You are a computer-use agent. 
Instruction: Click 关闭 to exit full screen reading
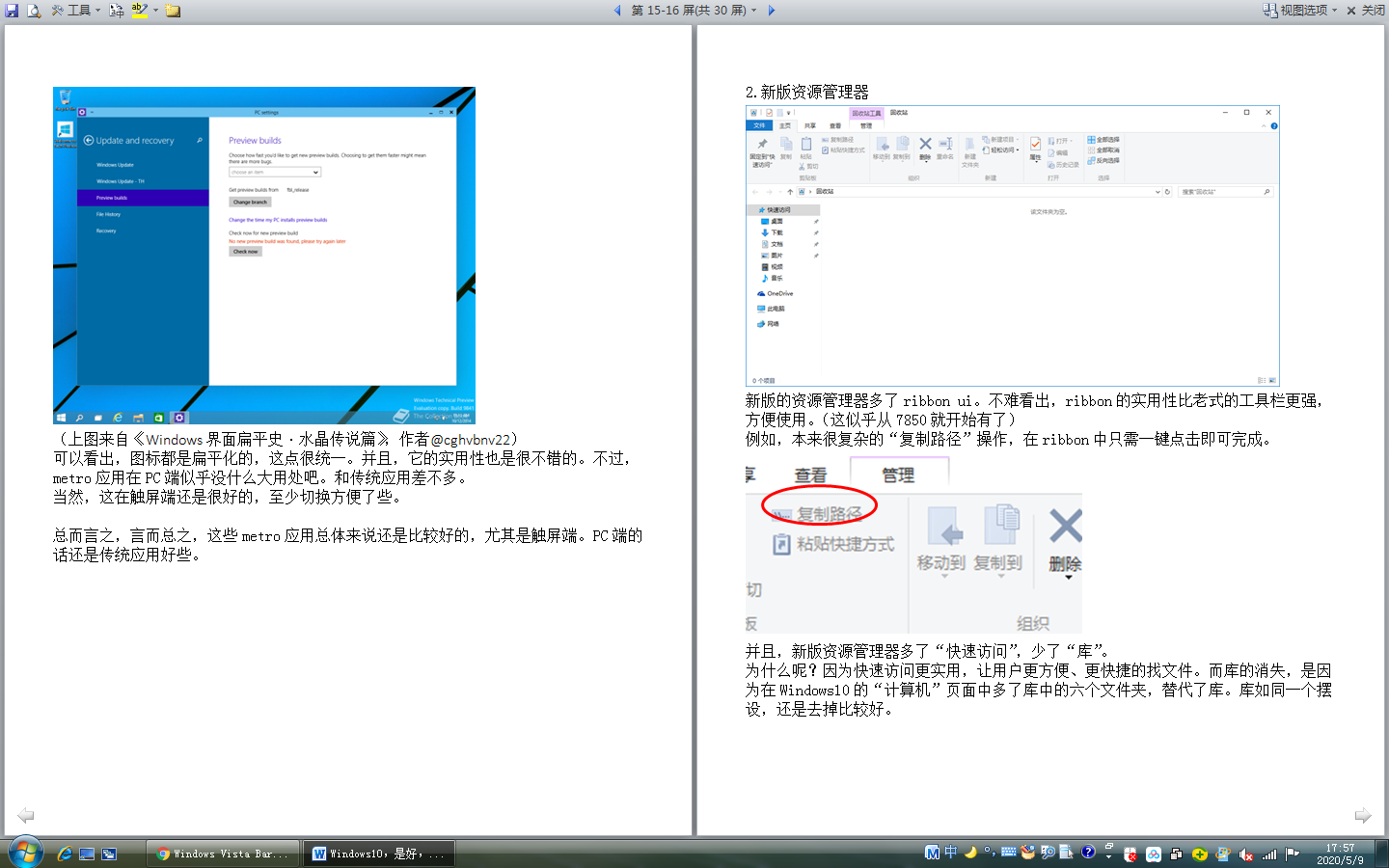(1366, 11)
